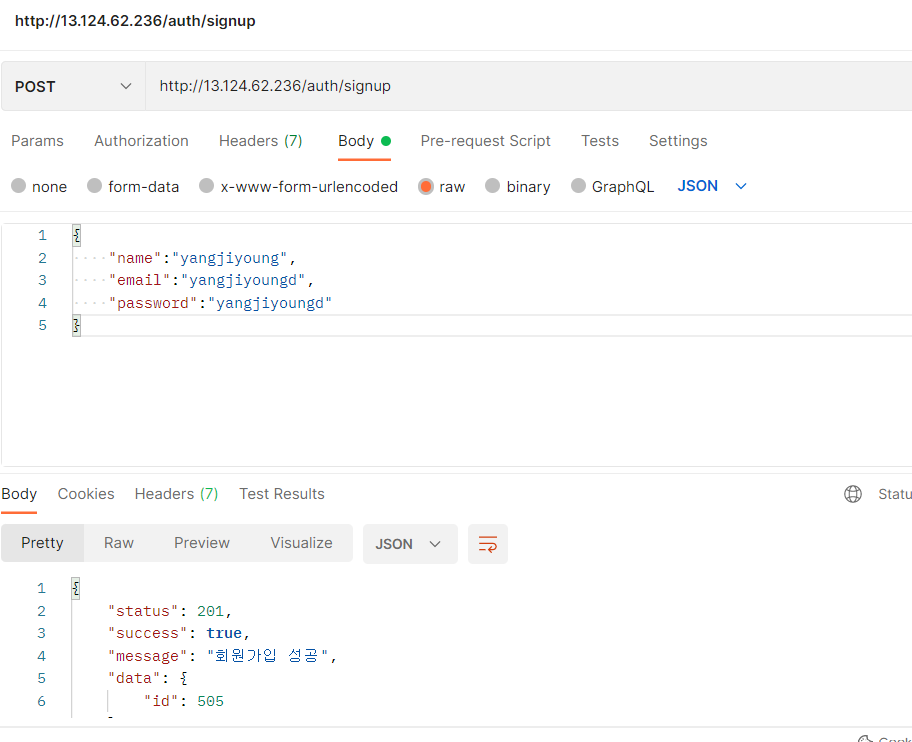
Task: Click the "name":"yangjiyoung" line in editor
Action: coord(202,258)
